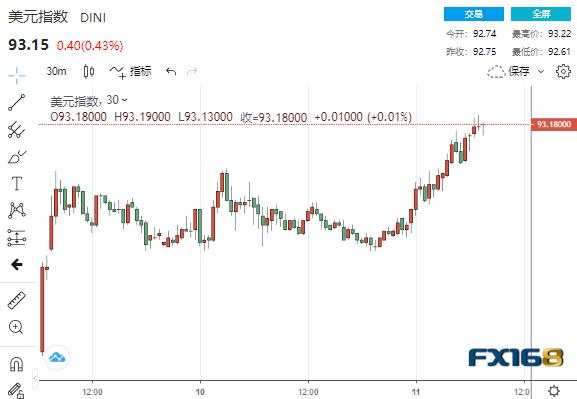Click the save (保存) cloud button
The width and height of the screenshot is (577, 399).
[509, 71]
